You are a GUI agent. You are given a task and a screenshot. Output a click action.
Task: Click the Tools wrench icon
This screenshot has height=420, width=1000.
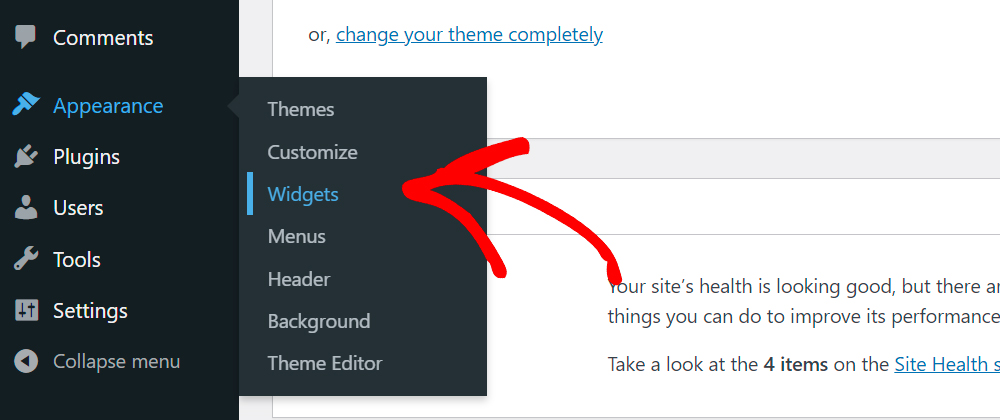pyautogui.click(x=26, y=259)
